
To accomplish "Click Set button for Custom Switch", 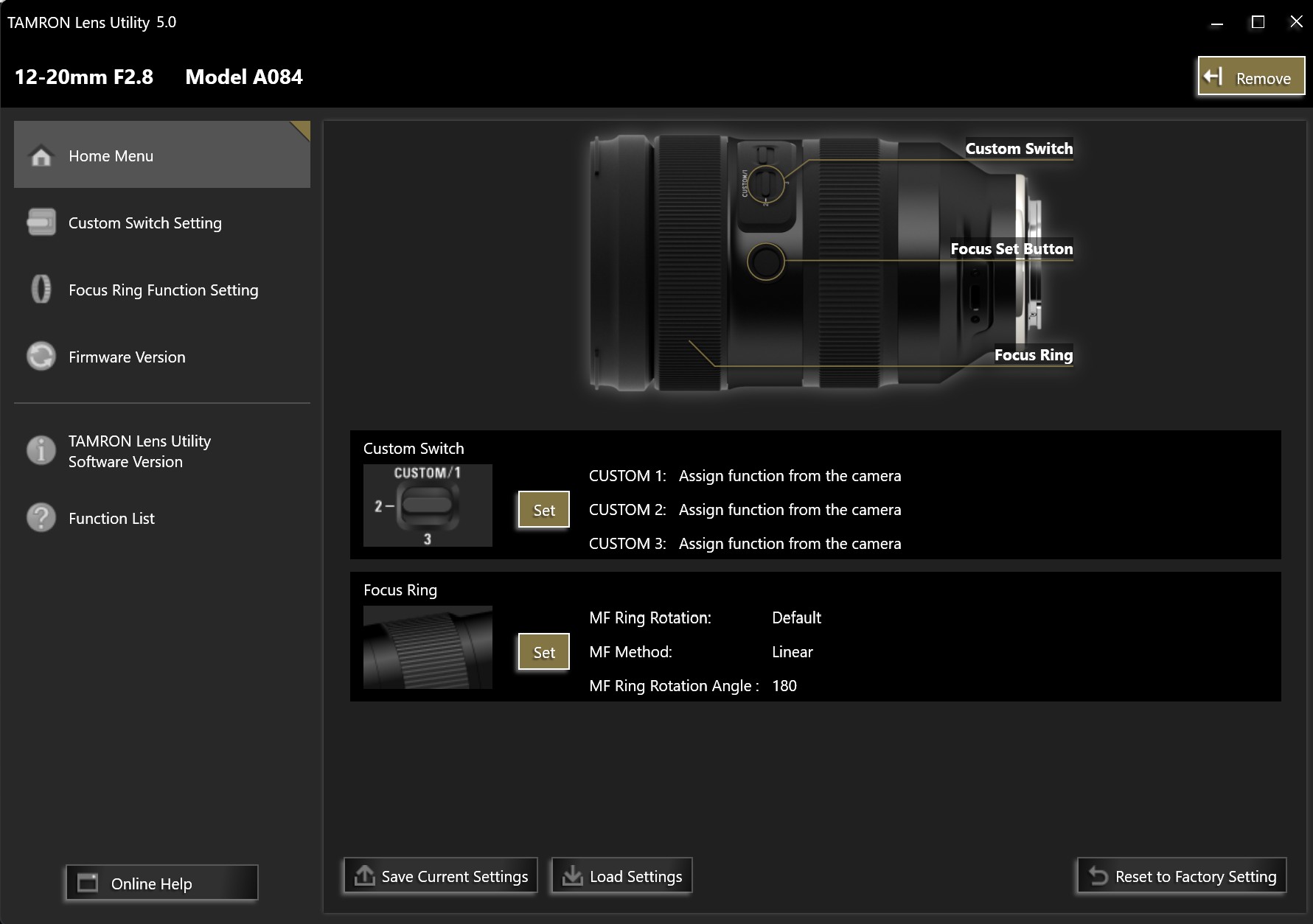I will [x=544, y=510].
